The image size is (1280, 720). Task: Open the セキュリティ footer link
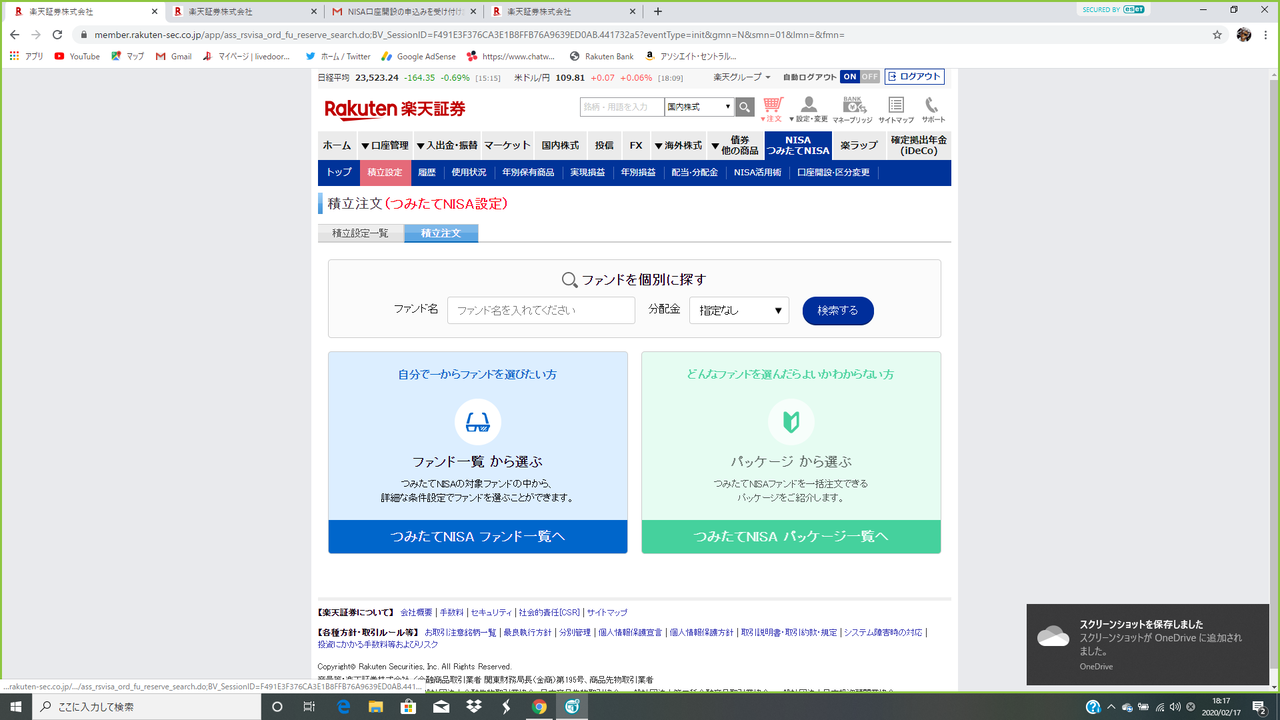(x=491, y=612)
